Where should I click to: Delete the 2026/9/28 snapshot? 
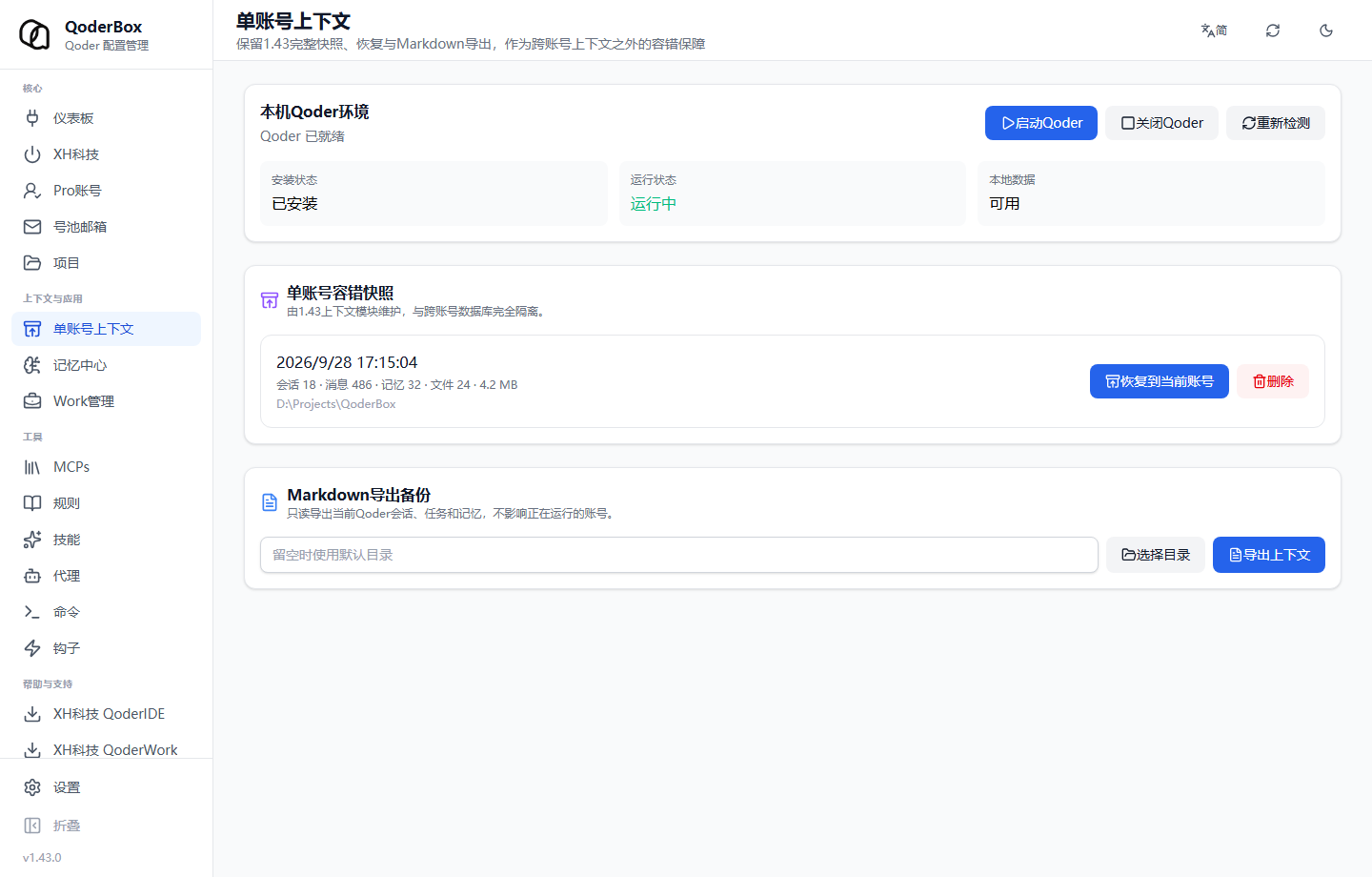1273,381
